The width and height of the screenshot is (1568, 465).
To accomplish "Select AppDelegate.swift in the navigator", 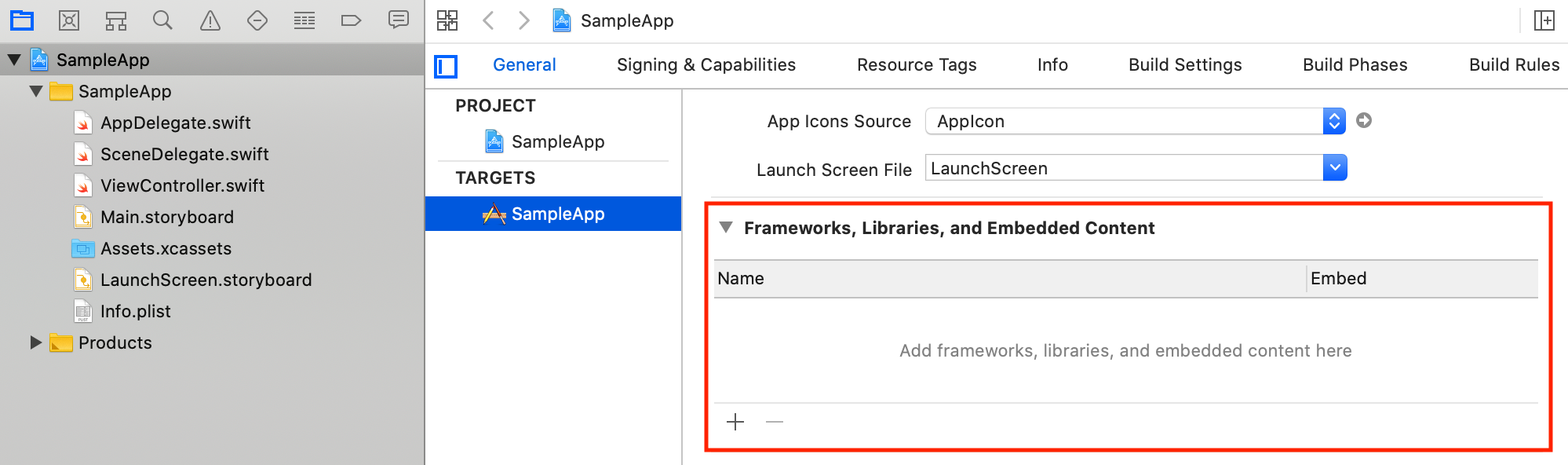I will (x=175, y=123).
